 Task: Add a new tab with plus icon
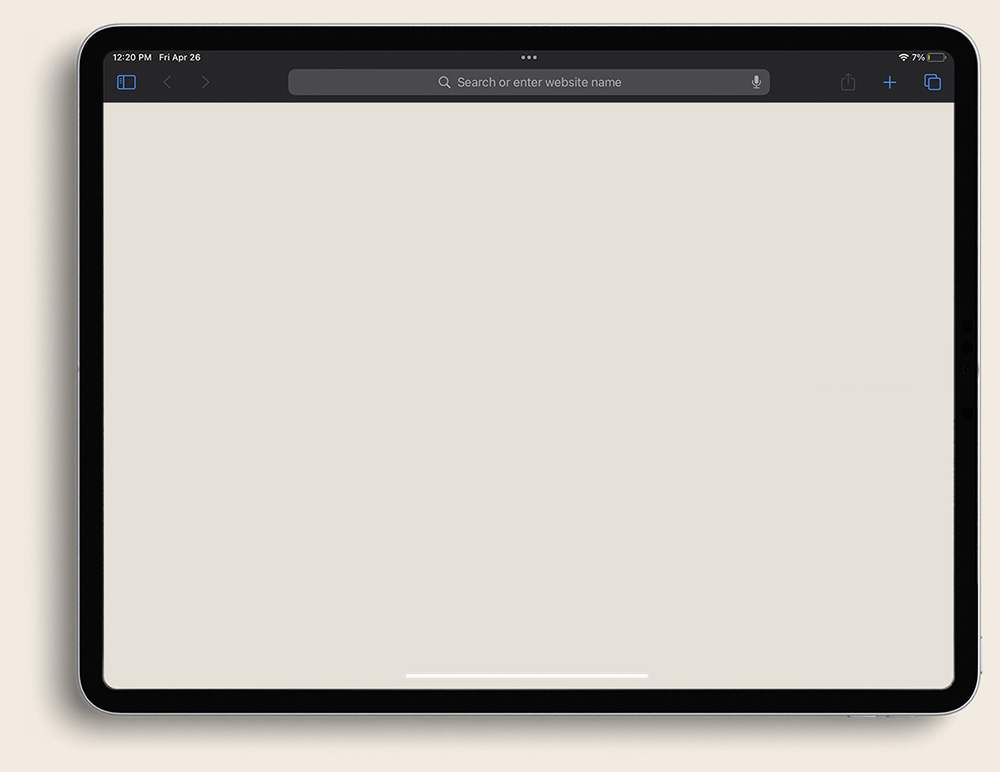tap(889, 83)
